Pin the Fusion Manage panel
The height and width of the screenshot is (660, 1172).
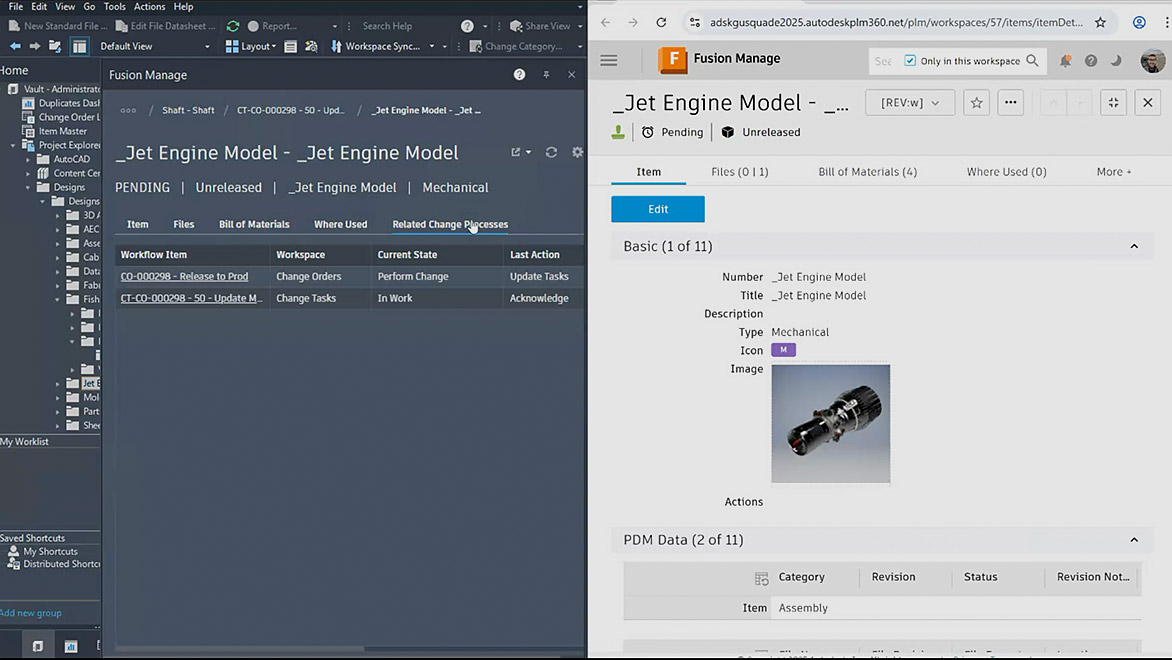pos(546,75)
